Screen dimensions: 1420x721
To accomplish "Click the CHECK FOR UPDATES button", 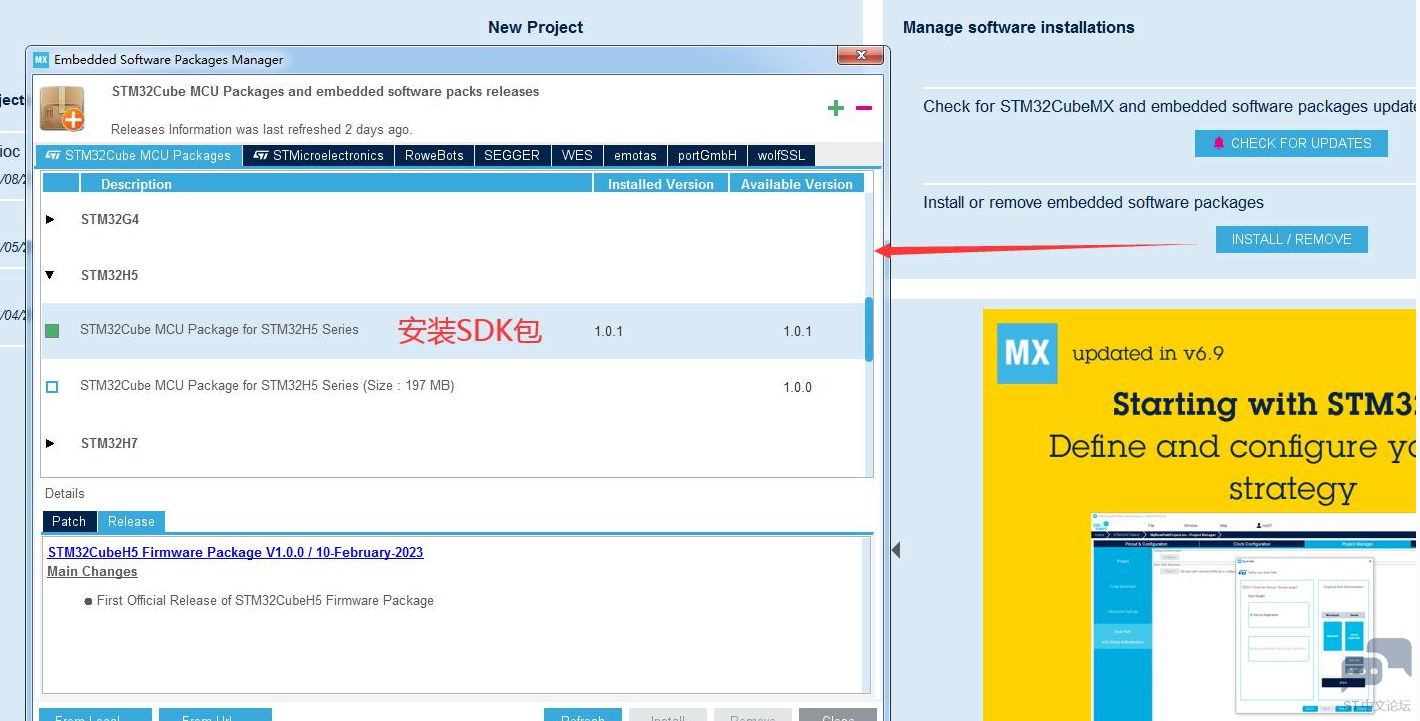I will tap(1291, 143).
